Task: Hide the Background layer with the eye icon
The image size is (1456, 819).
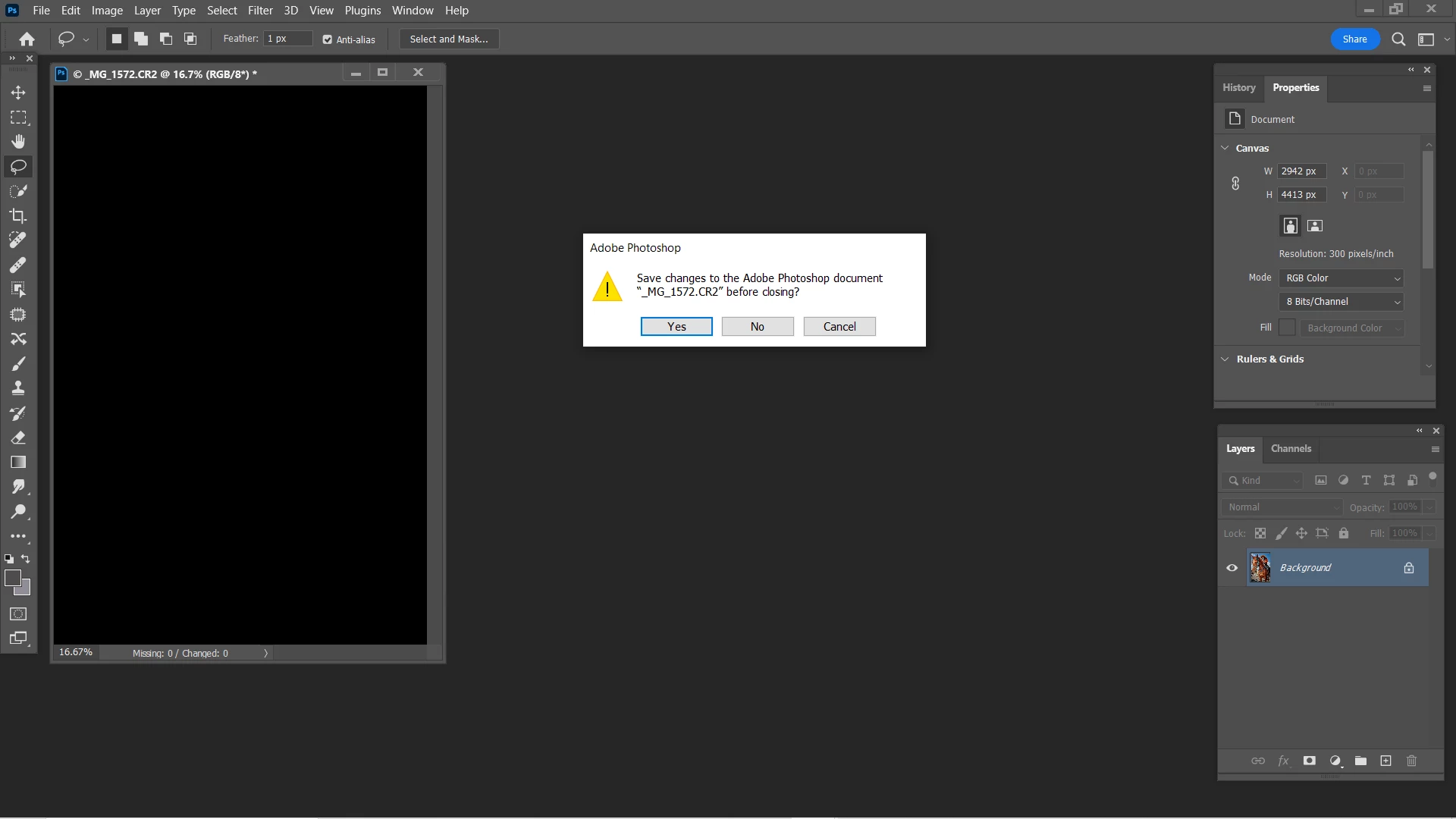Action: click(1232, 568)
